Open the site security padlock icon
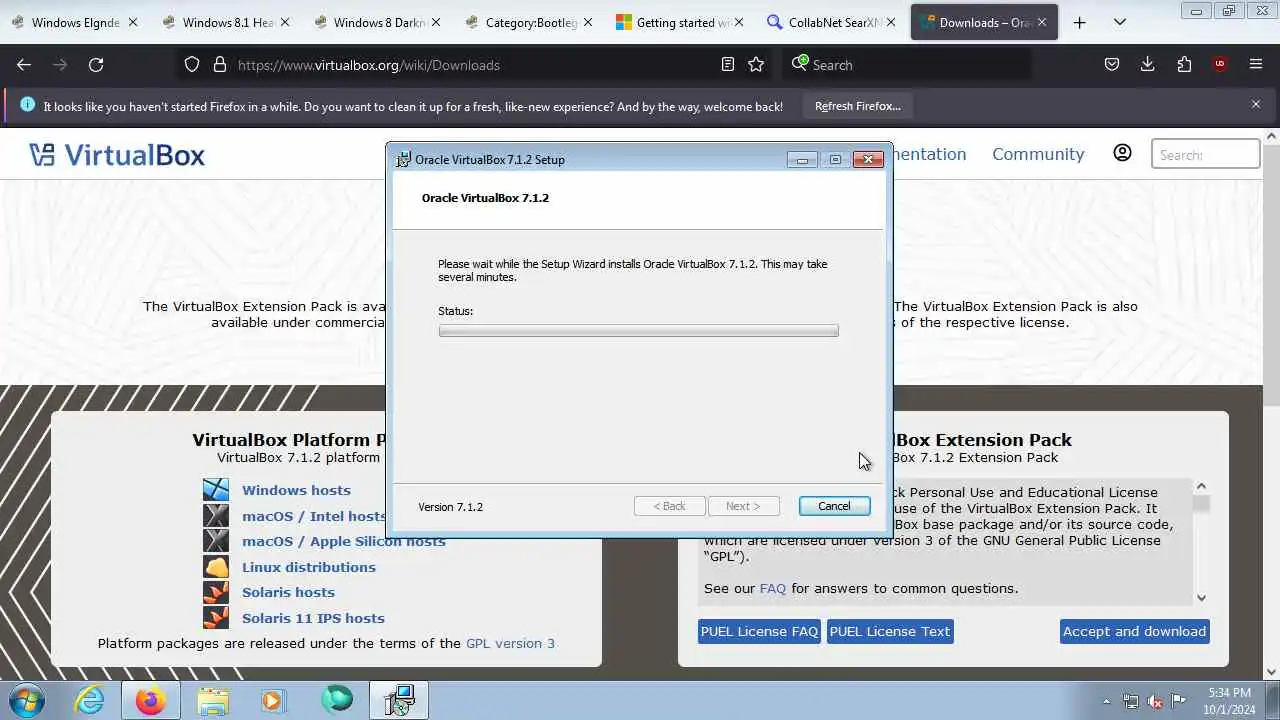Screen dimensions: 1280x720 tap(220, 65)
